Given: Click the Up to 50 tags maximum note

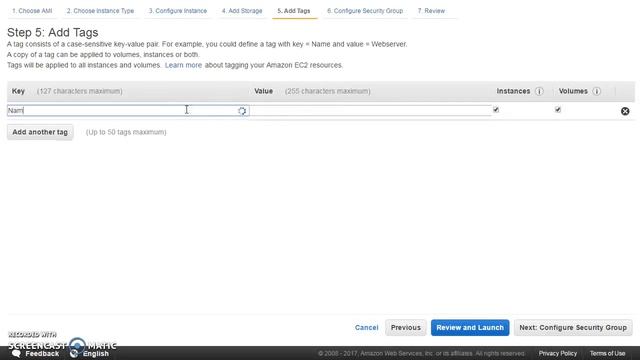Looking at the screenshot, I should (126, 132).
